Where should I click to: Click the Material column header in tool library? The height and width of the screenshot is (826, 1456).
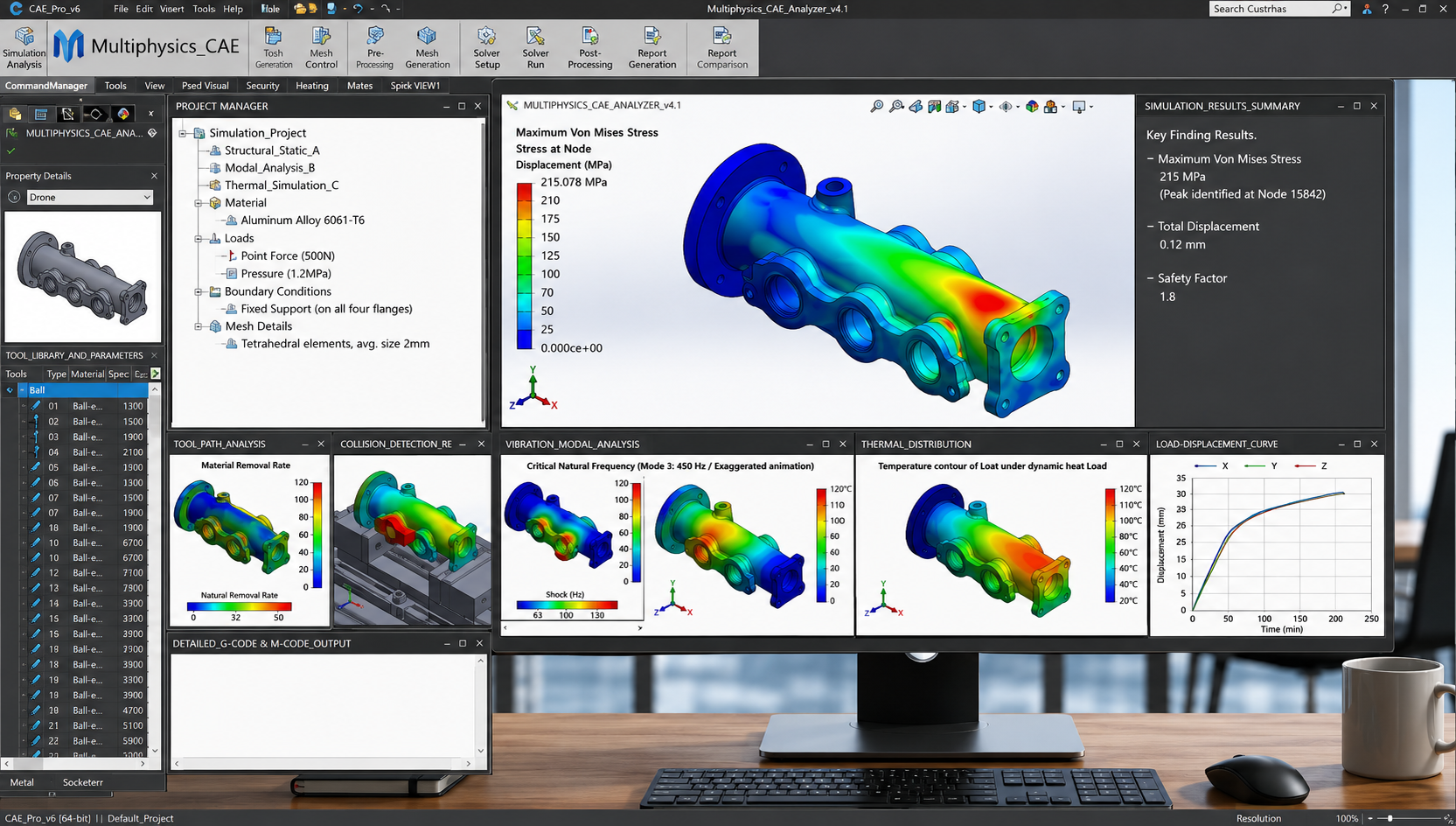[x=87, y=374]
